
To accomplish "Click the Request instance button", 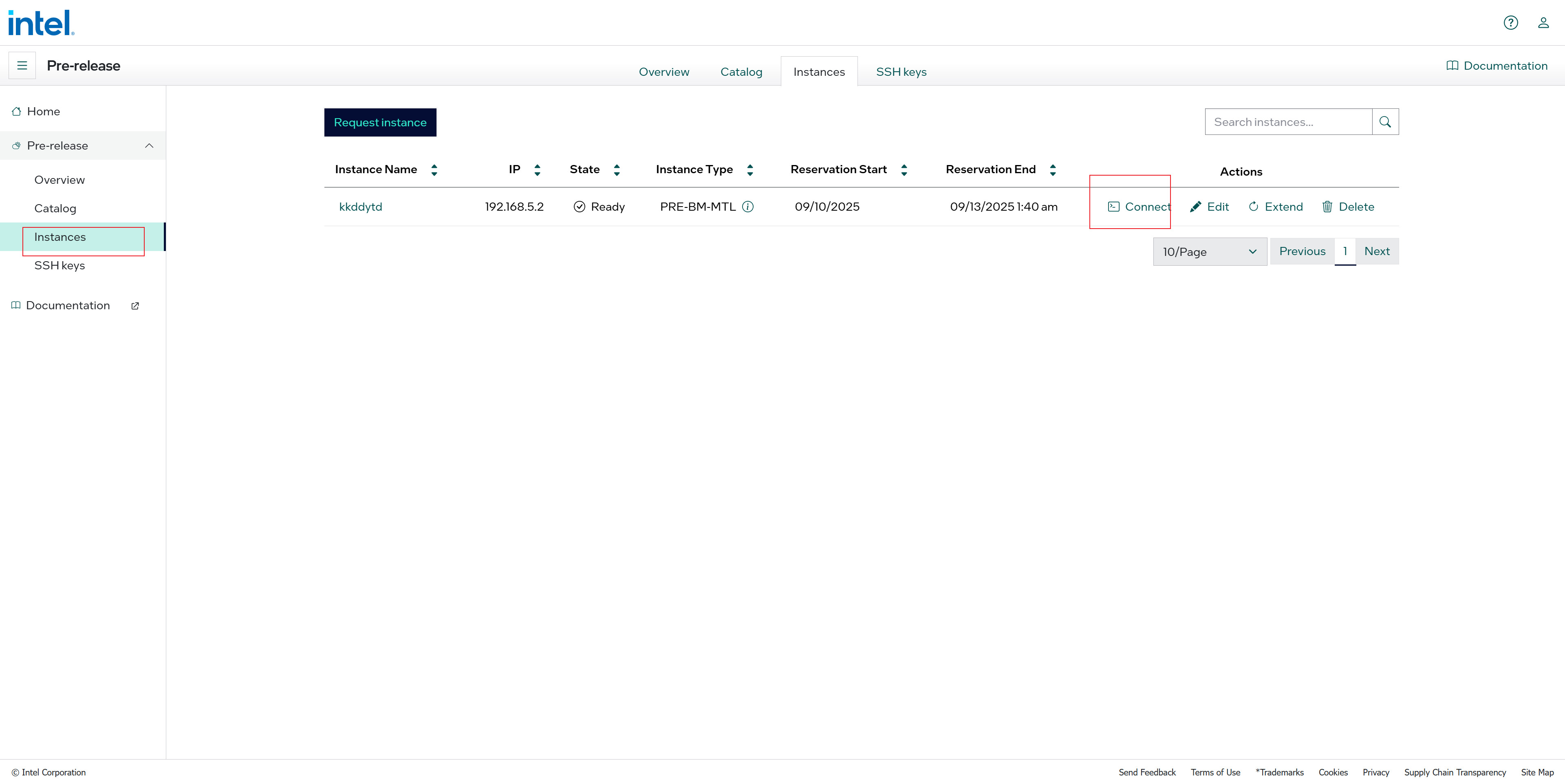I will tap(380, 123).
